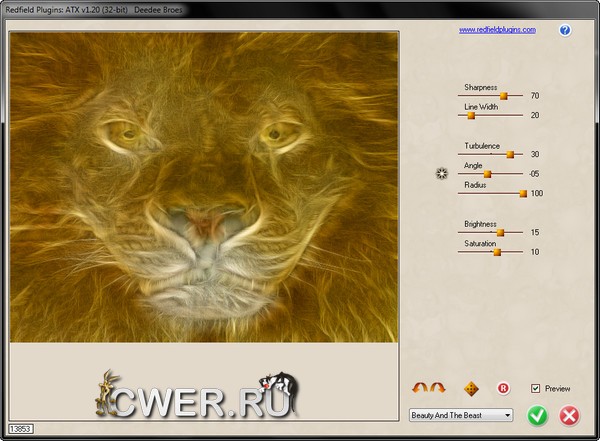Click the Brightness slider handle
Image resolution: width=600 pixels, height=441 pixels.
[500, 233]
